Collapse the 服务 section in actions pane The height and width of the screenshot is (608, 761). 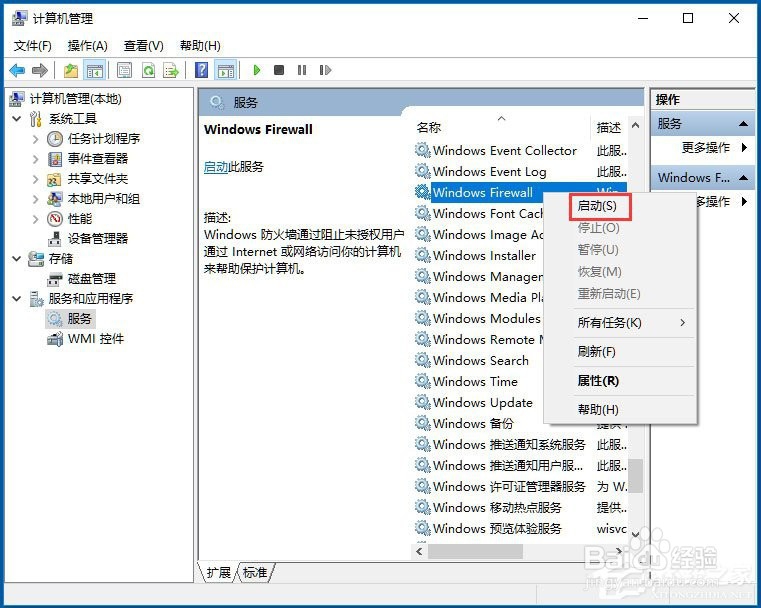pyautogui.click(x=743, y=124)
